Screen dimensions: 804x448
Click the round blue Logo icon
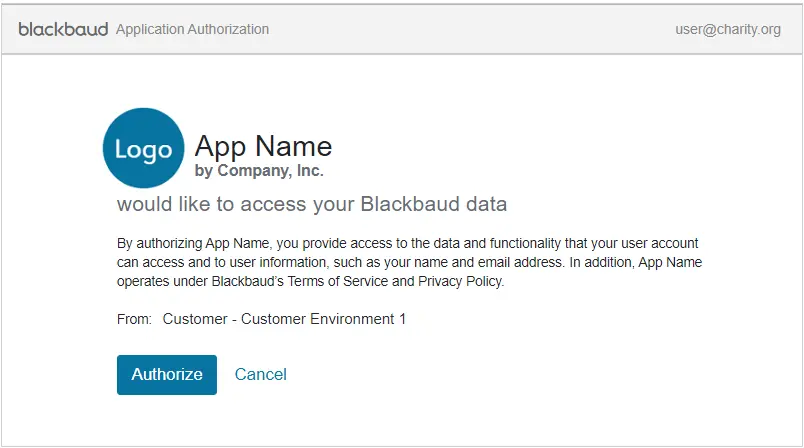pyautogui.click(x=143, y=149)
